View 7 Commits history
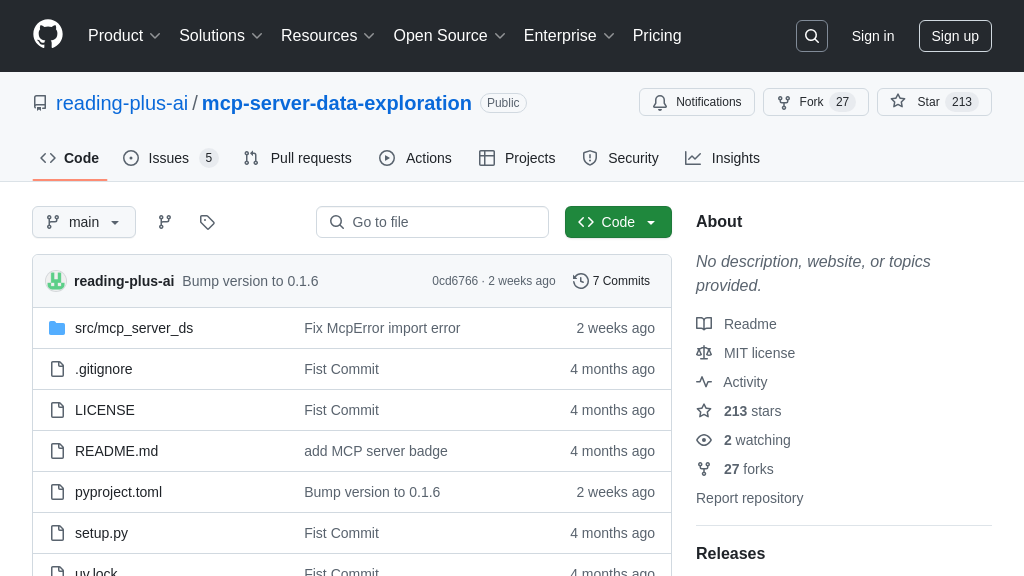The image size is (1024, 576). tap(611, 281)
